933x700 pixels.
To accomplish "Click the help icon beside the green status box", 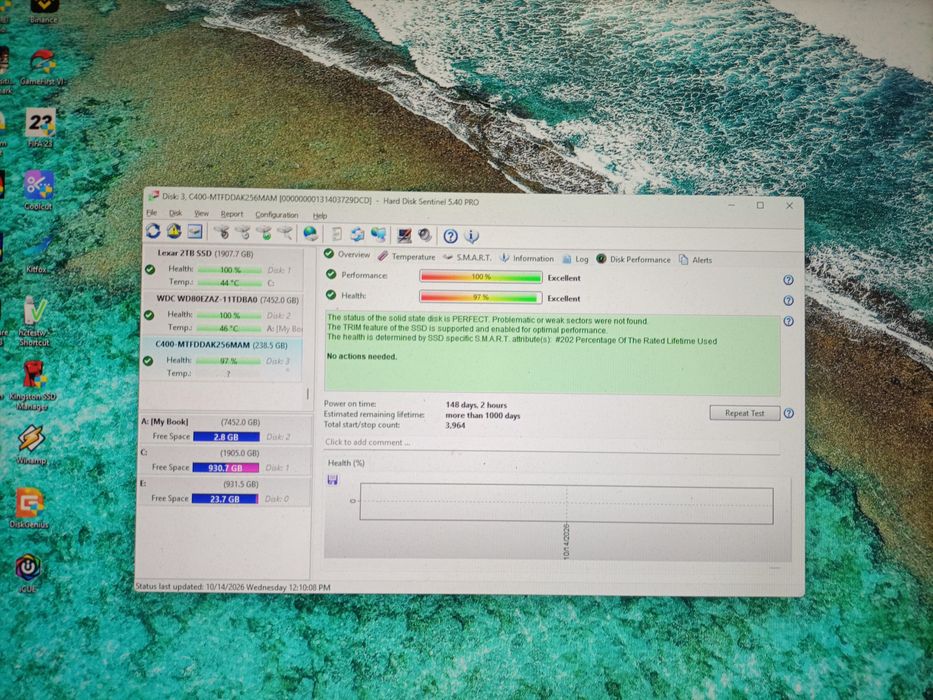I will point(788,321).
